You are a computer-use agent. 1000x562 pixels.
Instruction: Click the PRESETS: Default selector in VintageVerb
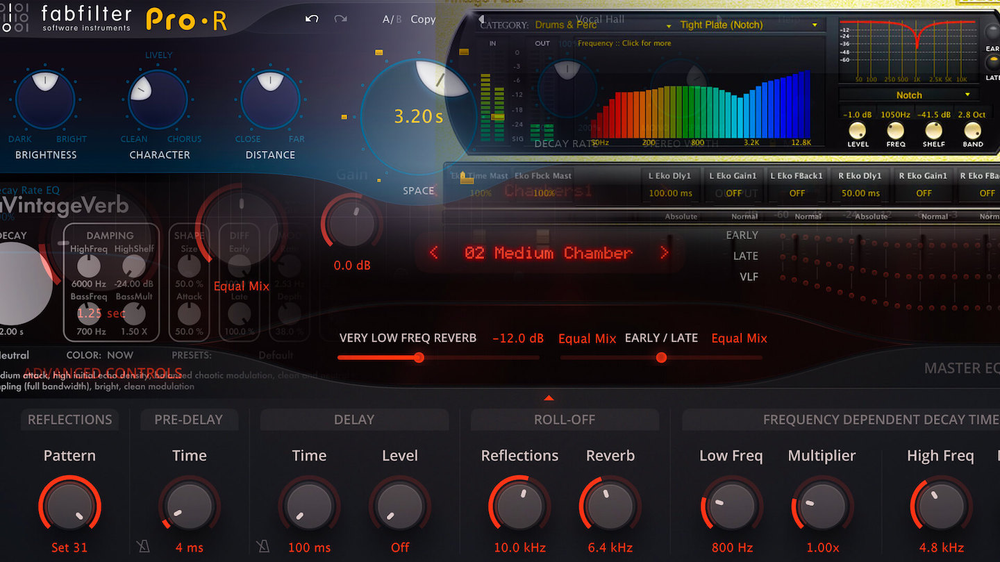(x=233, y=355)
